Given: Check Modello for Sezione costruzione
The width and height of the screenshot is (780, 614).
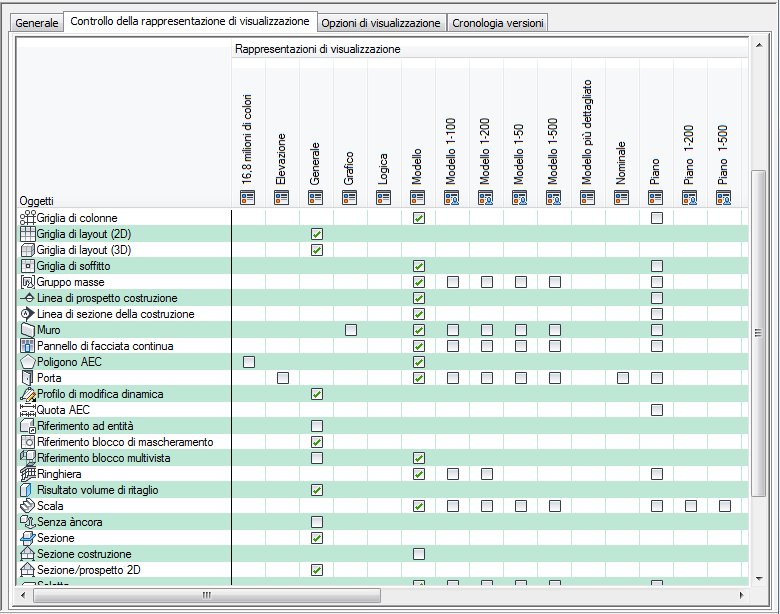Looking at the screenshot, I should click(x=419, y=554).
